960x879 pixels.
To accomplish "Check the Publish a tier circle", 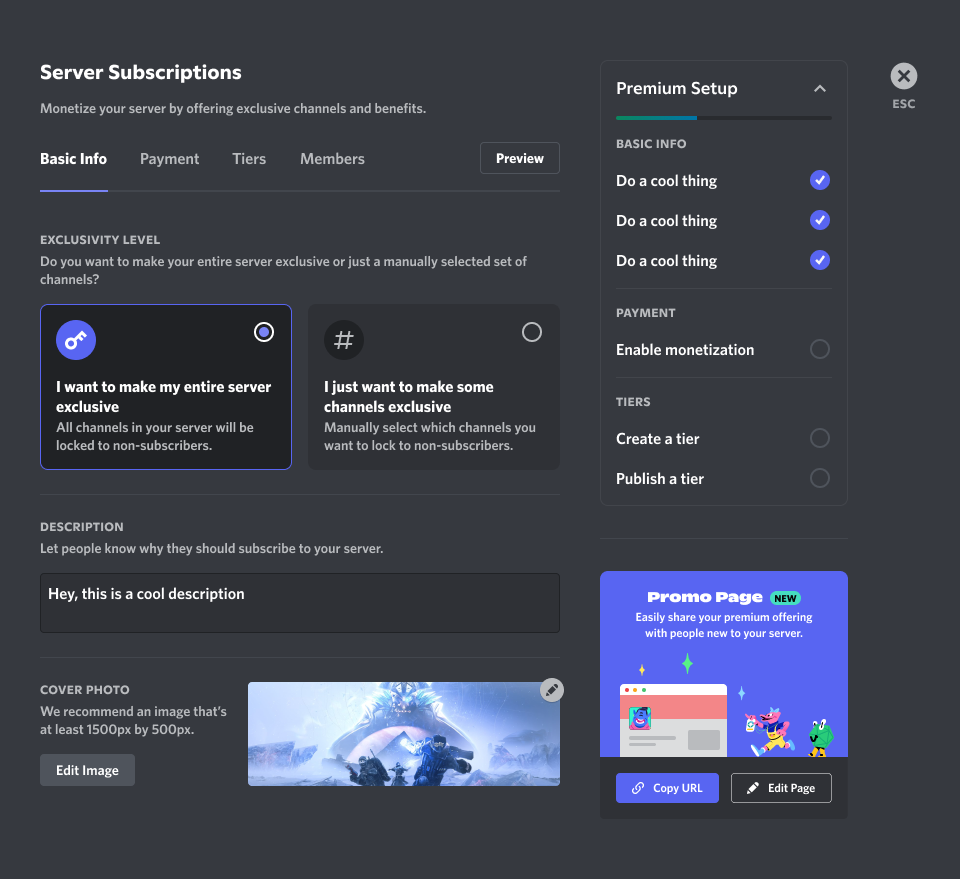I will pyautogui.click(x=820, y=478).
